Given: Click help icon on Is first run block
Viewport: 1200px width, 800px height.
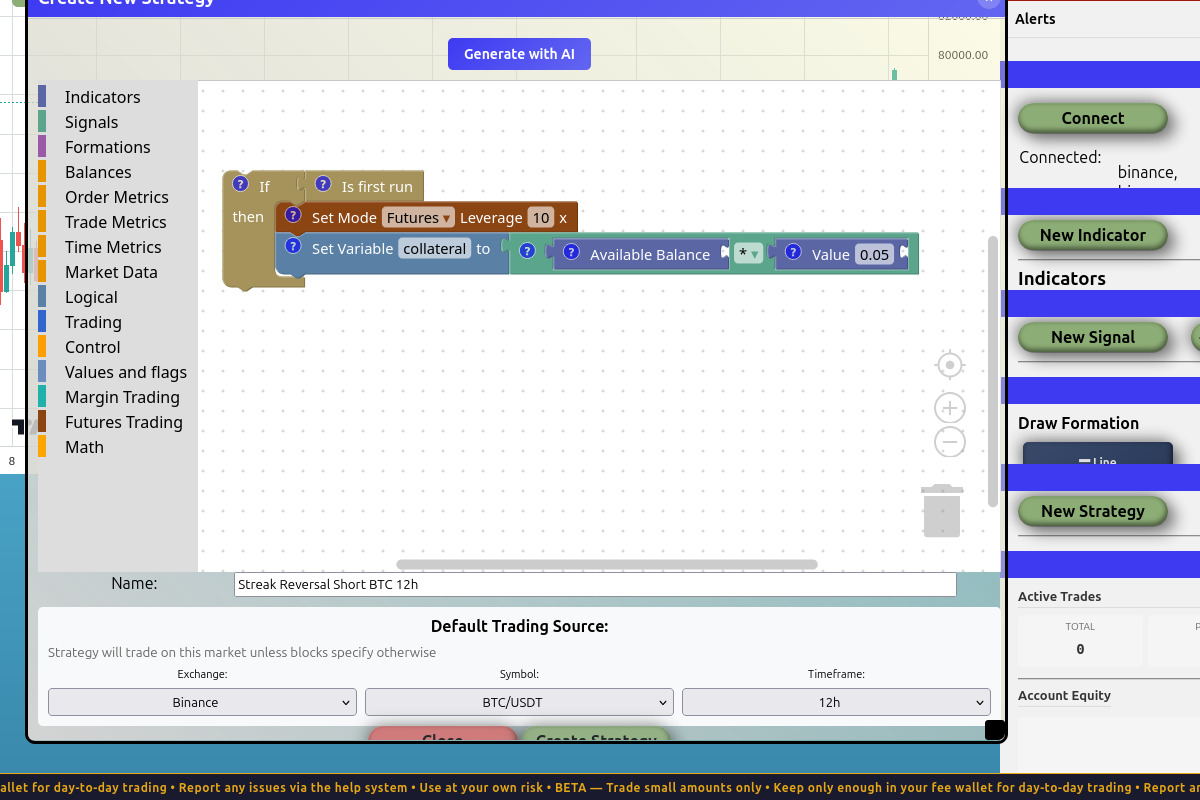Looking at the screenshot, I should pos(323,184).
